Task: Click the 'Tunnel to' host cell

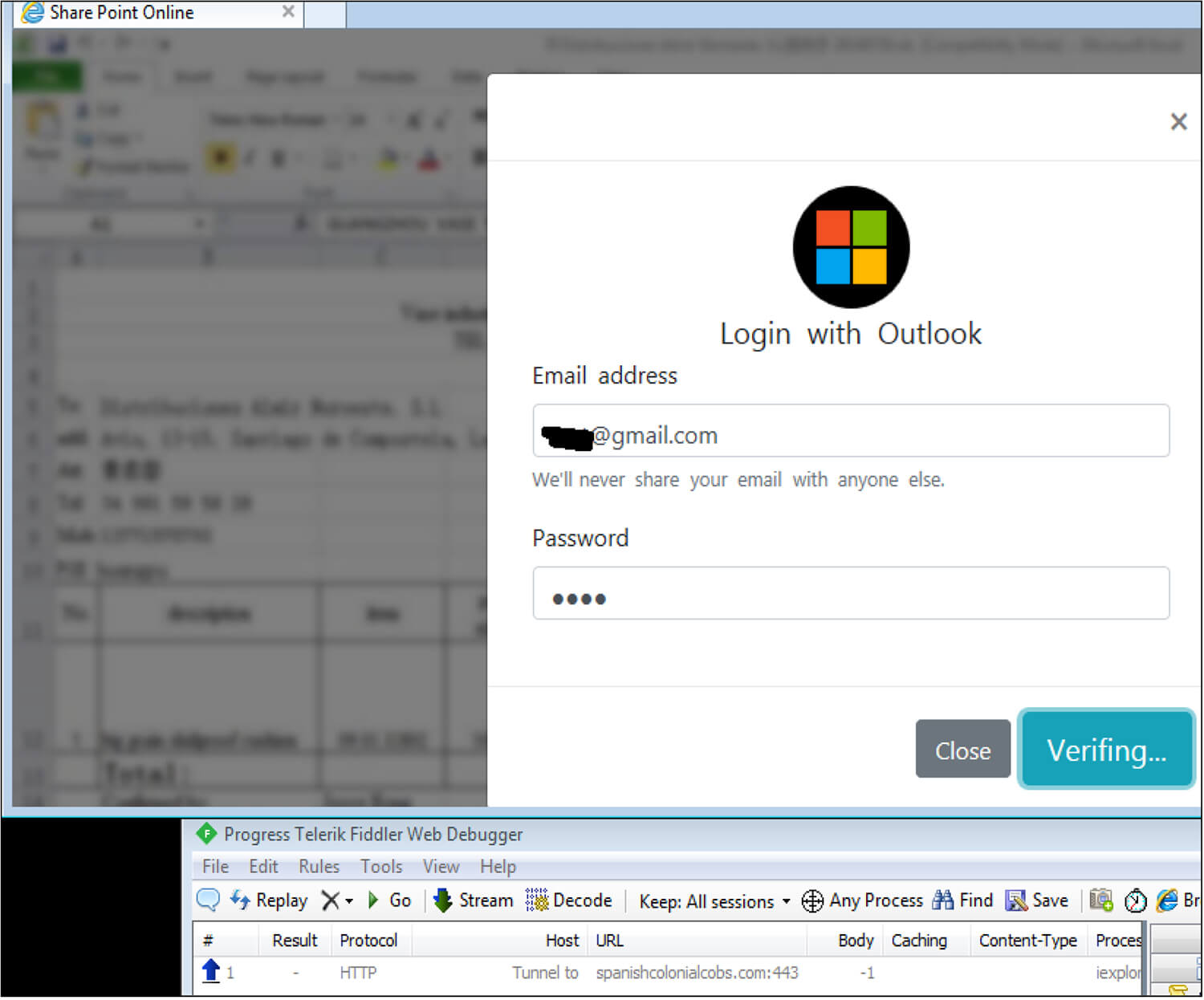Action: coord(545,973)
